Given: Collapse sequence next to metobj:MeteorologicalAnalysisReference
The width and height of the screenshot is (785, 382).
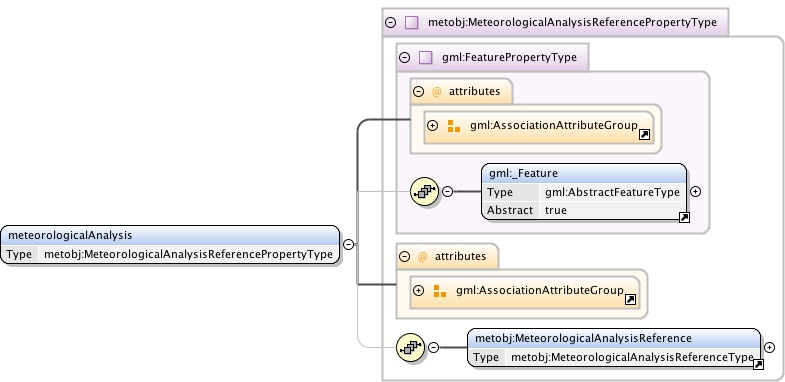Looking at the screenshot, I should [434, 347].
